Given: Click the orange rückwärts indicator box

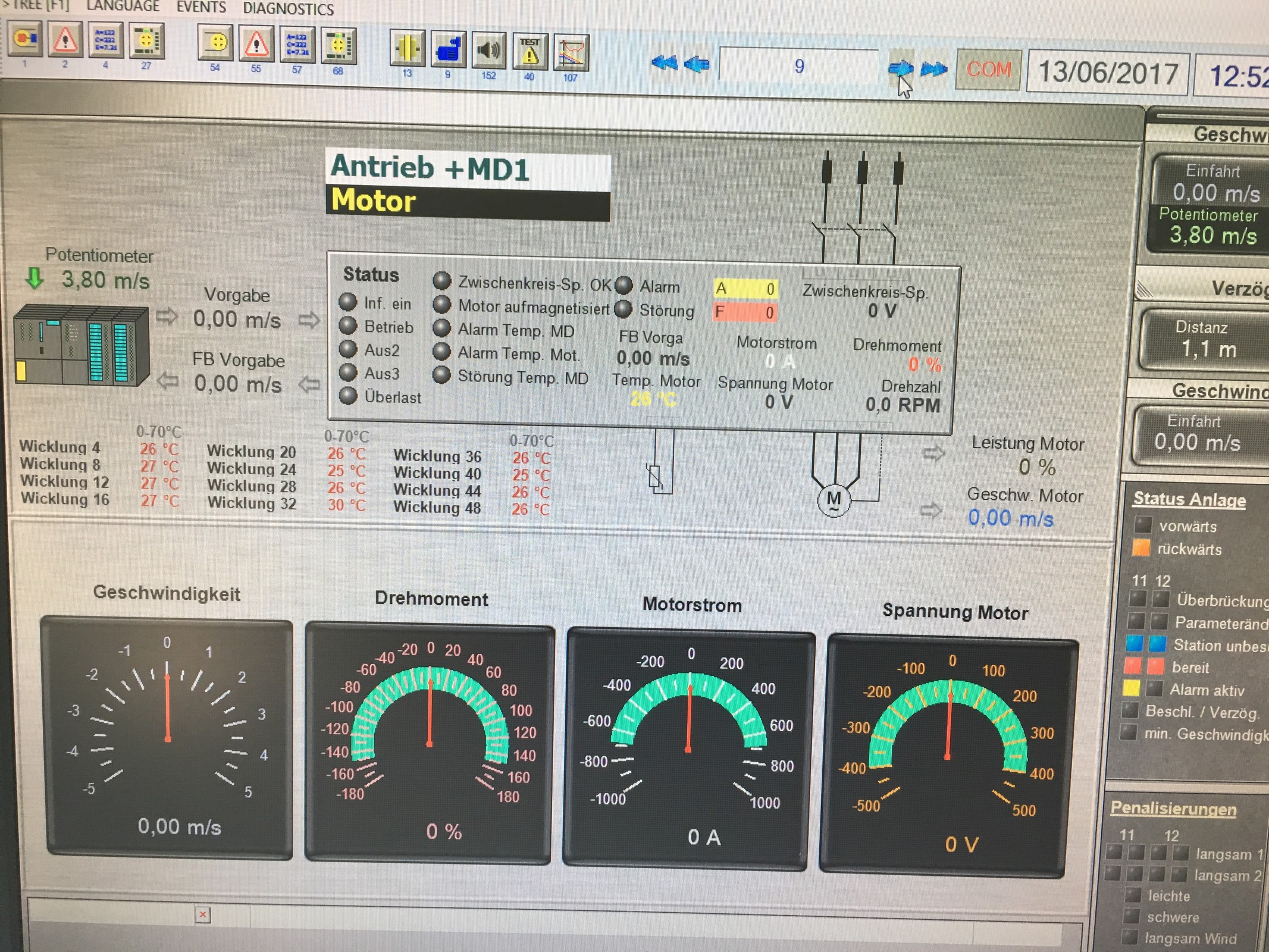Looking at the screenshot, I should pos(1140,547).
